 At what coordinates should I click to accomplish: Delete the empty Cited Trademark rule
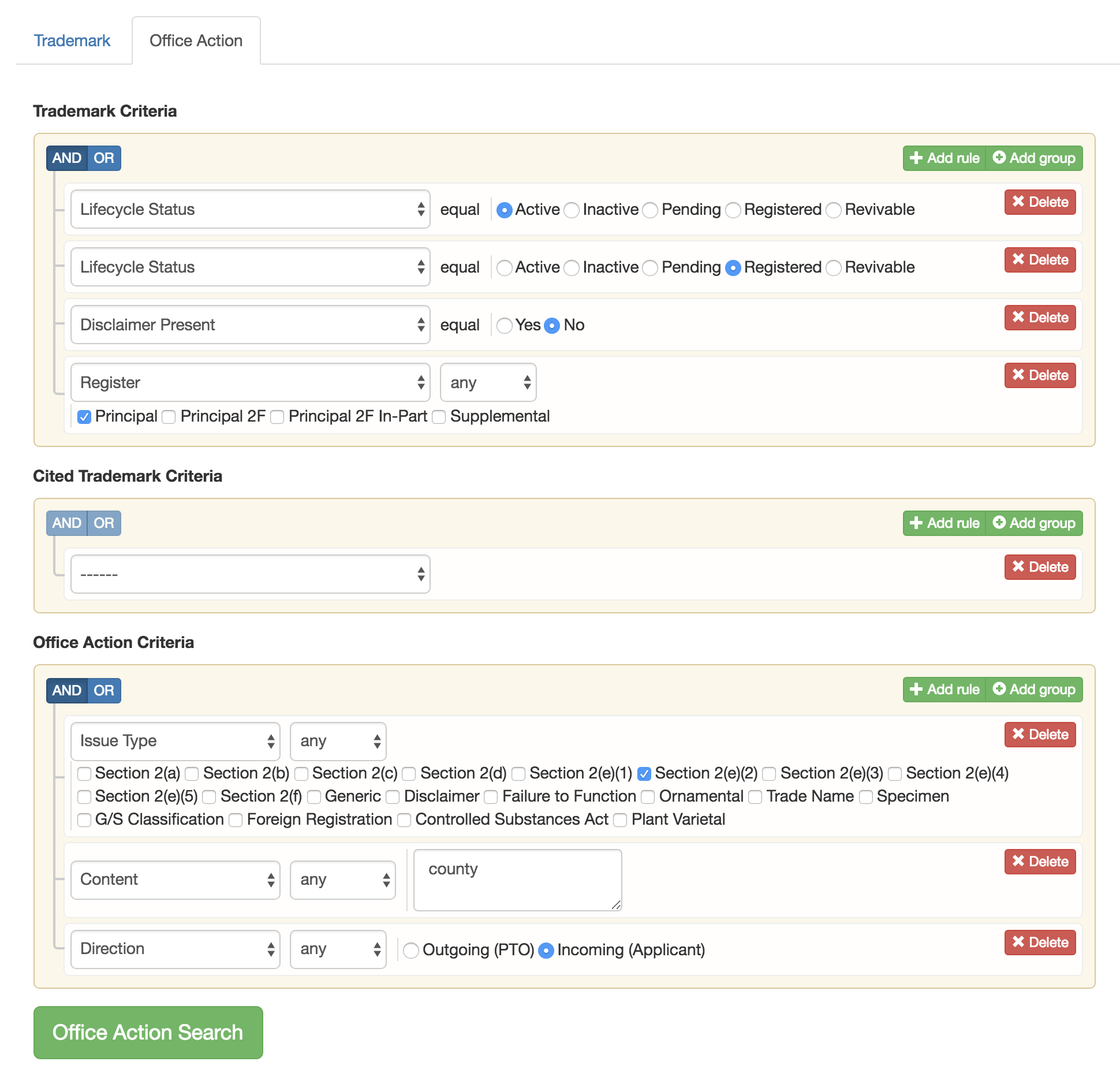click(1040, 567)
